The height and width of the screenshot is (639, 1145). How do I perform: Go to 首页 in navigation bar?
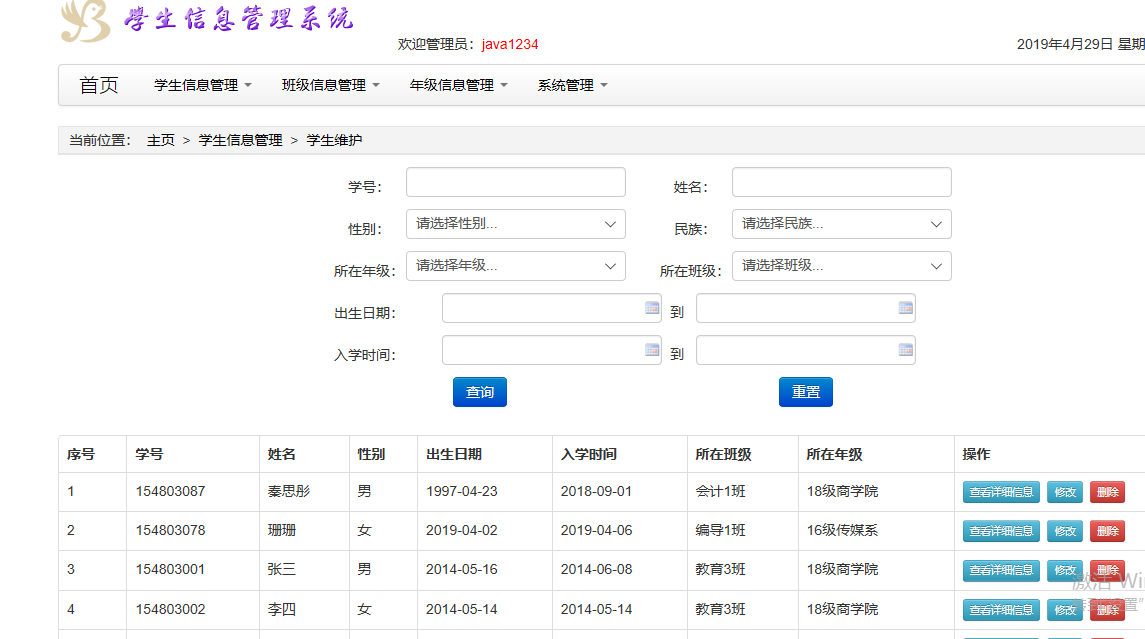point(99,85)
